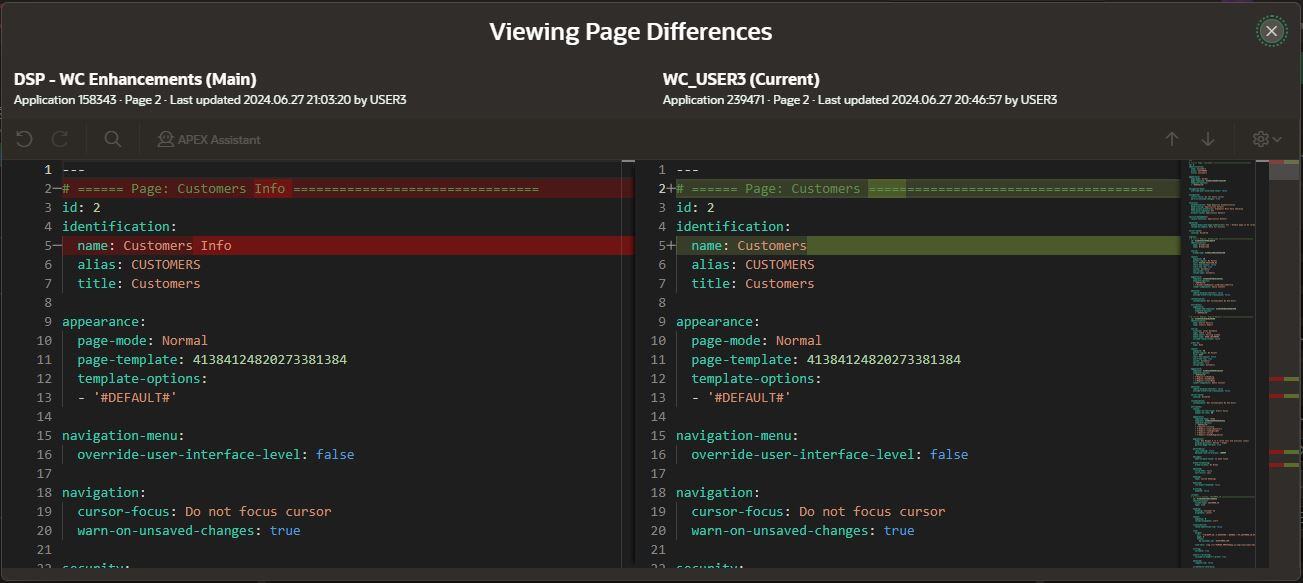The height and width of the screenshot is (583, 1303).
Task: Click line number 5 in the left pane gutter
Action: (47, 245)
